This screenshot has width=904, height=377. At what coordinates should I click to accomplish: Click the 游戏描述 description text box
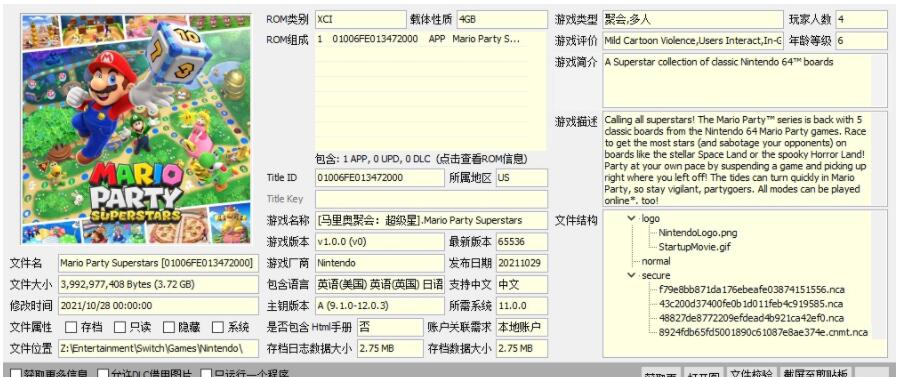(x=745, y=159)
